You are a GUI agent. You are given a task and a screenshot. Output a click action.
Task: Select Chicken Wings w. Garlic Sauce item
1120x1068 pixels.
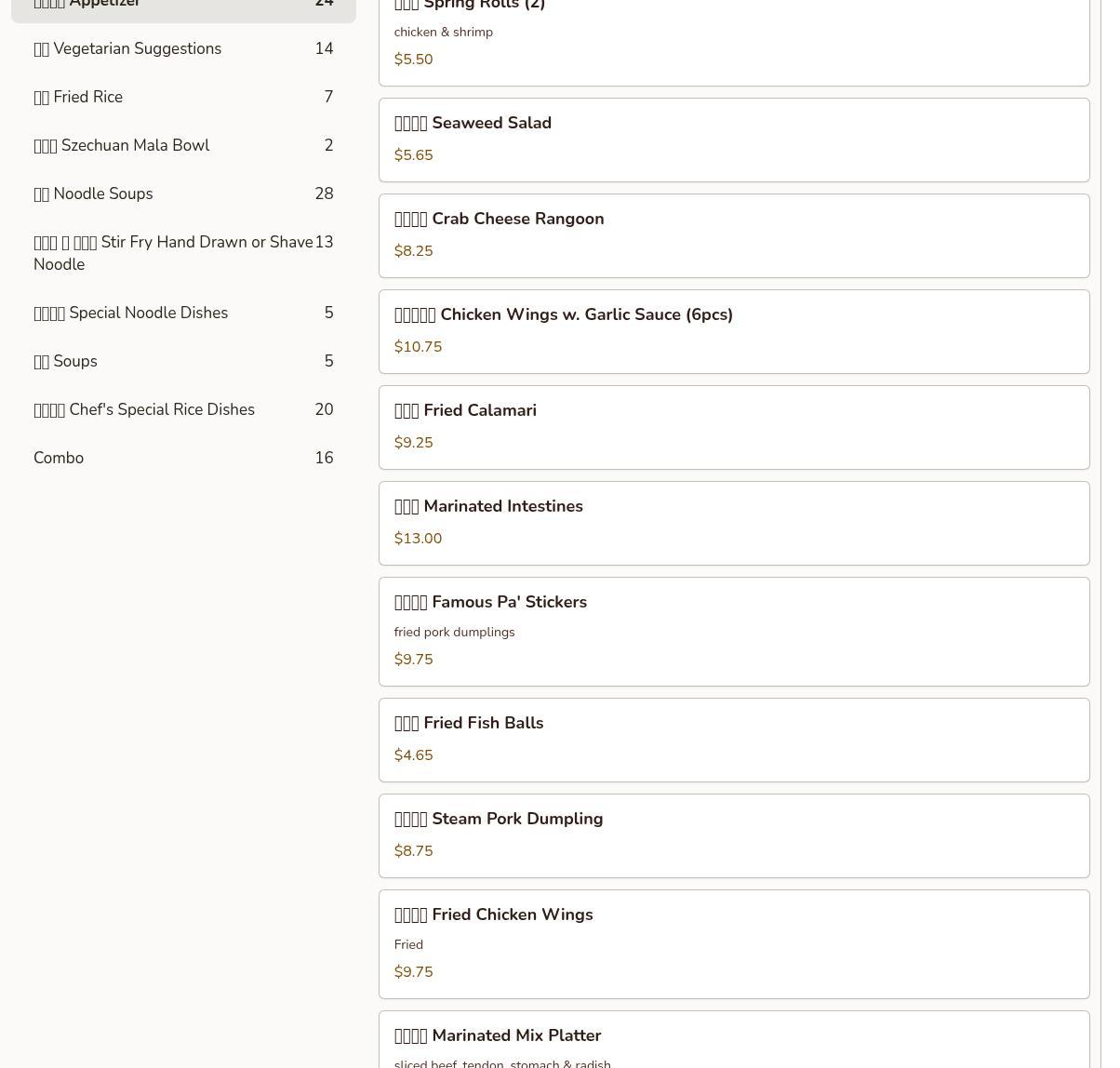(x=733, y=331)
